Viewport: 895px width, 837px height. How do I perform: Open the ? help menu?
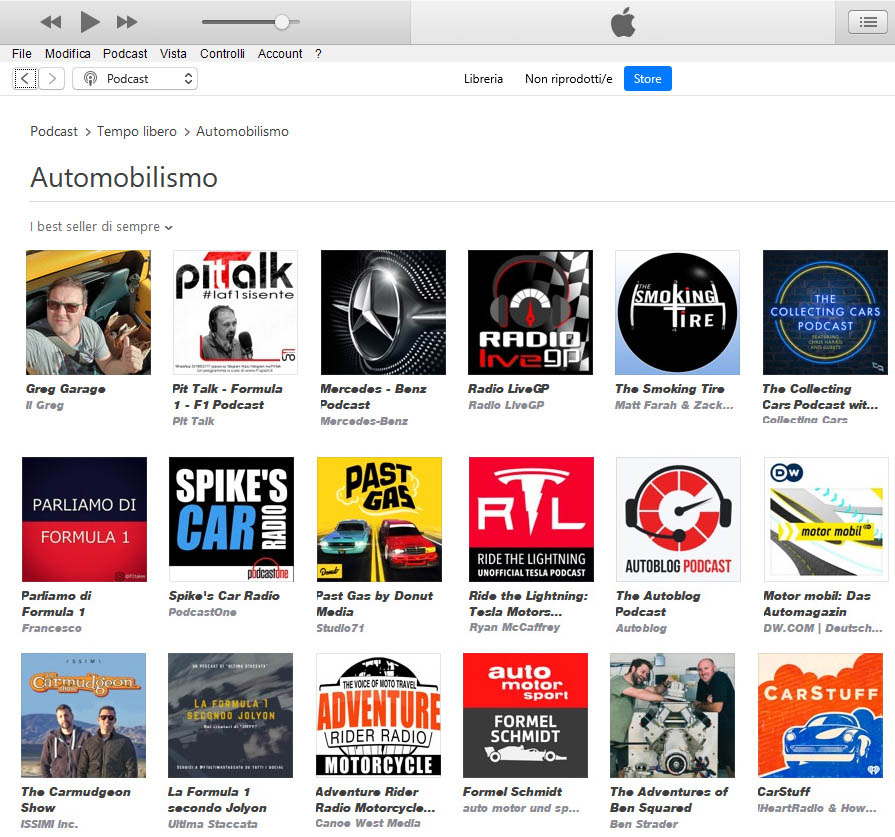[318, 54]
